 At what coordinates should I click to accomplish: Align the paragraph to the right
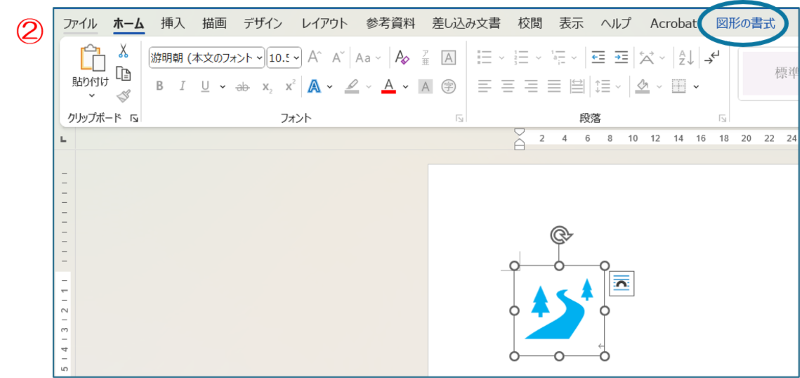(x=531, y=87)
